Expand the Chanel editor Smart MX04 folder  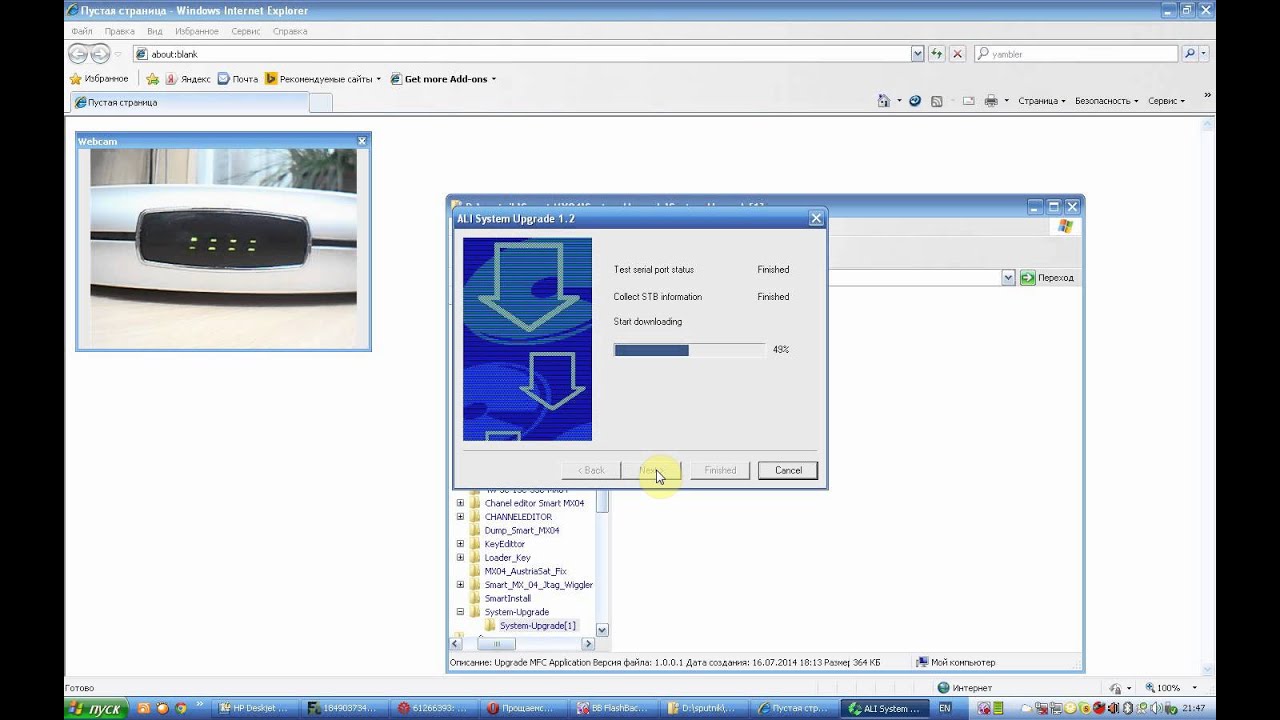pos(461,503)
